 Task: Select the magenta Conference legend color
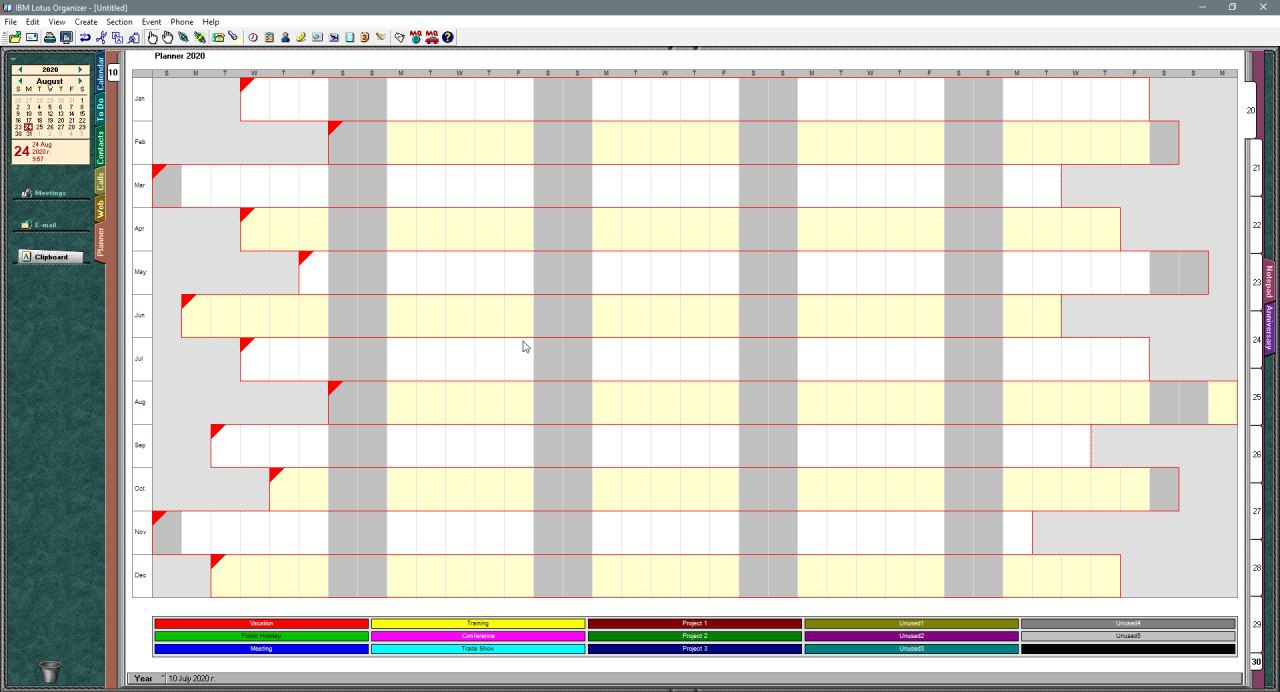(x=478, y=636)
